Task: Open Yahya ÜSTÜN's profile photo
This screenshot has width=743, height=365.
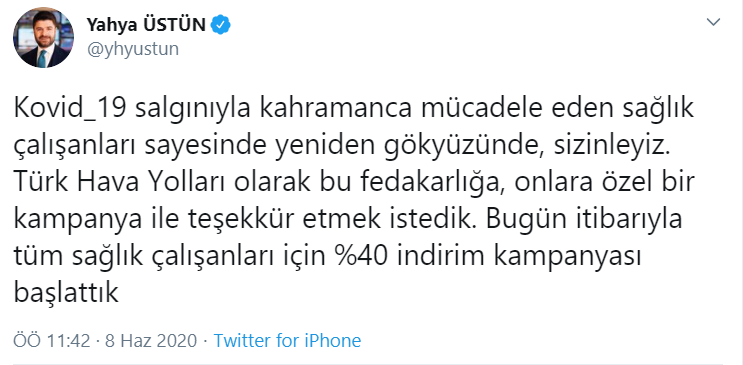Action: coord(43,37)
